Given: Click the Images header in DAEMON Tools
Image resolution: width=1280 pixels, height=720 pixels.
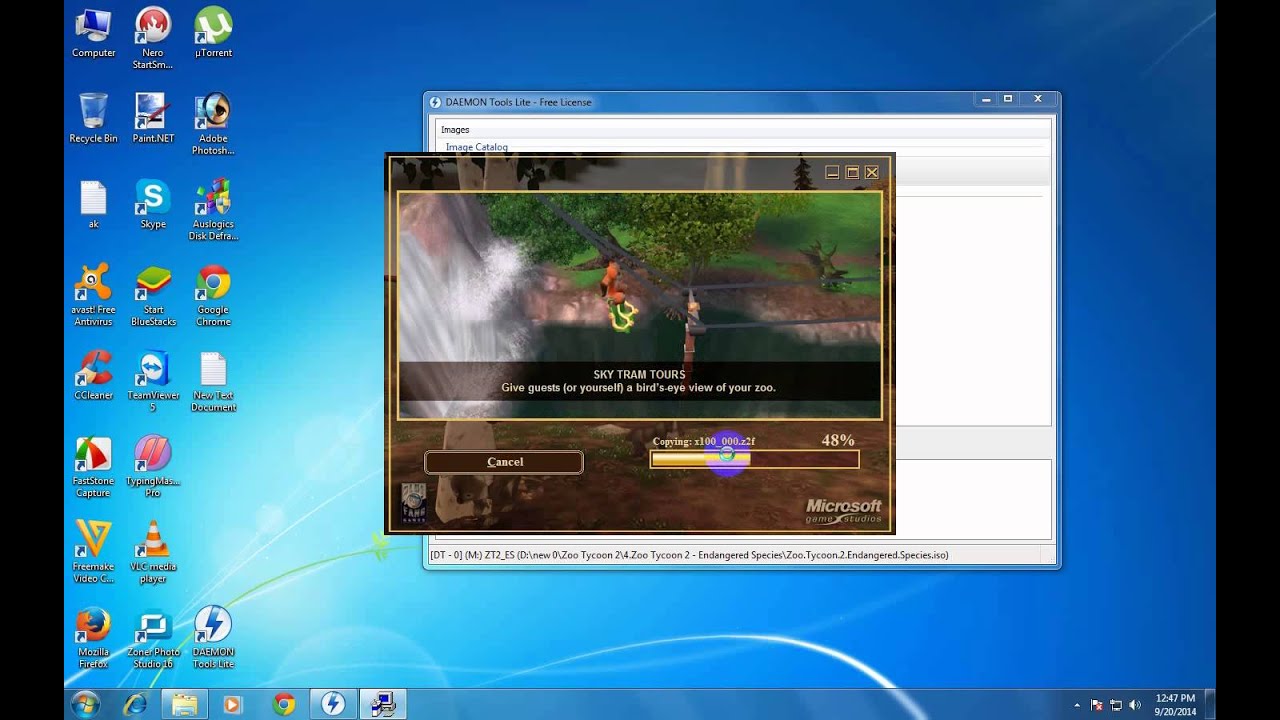Looking at the screenshot, I should click(455, 130).
